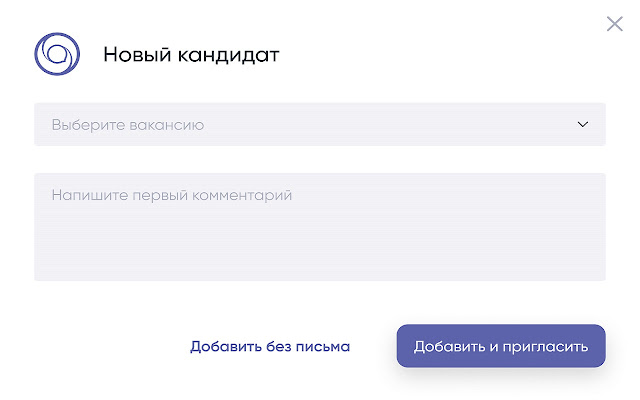
Task: Open the "Выберите вакансию" dropdown
Action: pos(319,125)
